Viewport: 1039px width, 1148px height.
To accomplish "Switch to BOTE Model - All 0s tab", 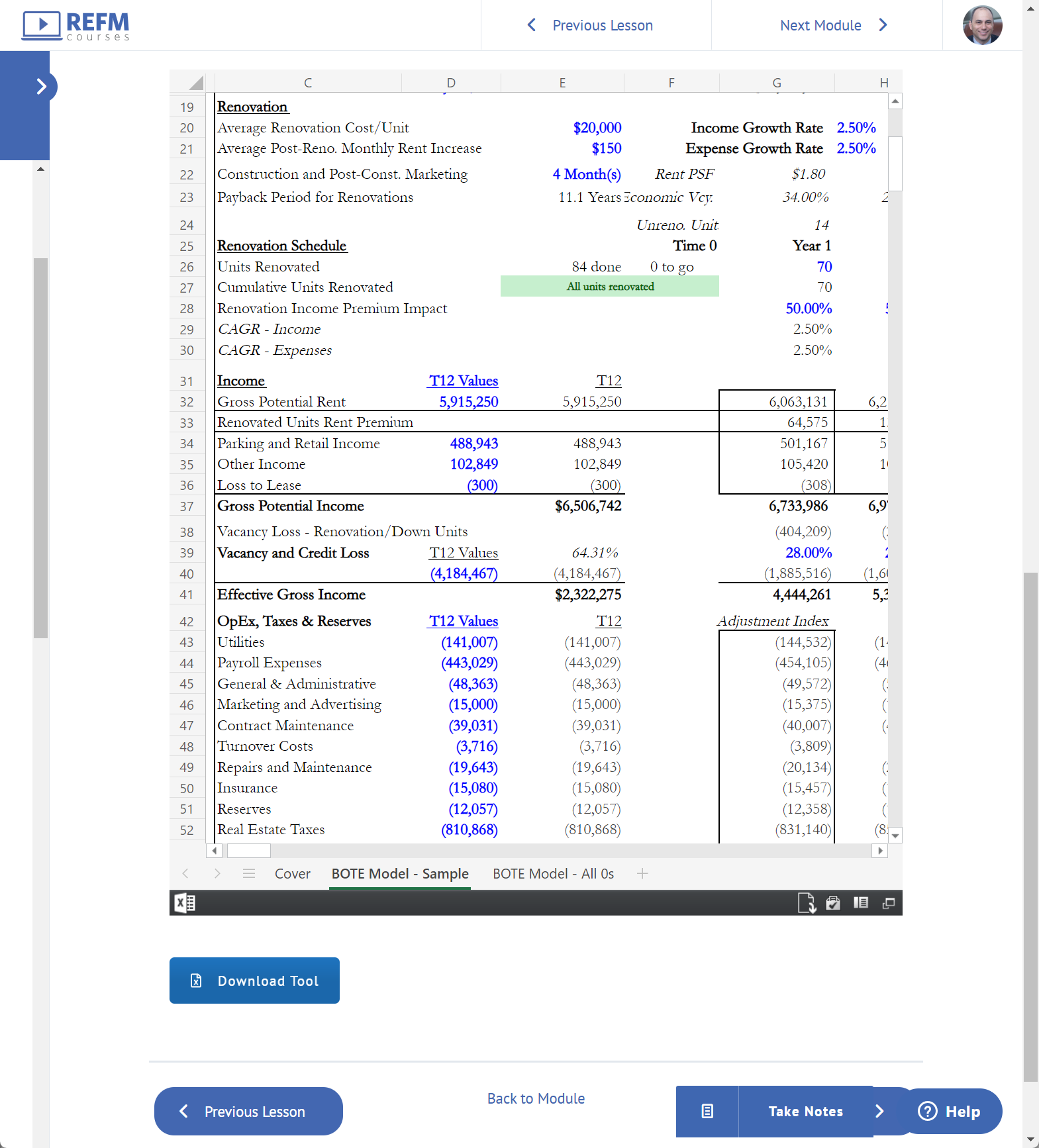I will pos(553,874).
